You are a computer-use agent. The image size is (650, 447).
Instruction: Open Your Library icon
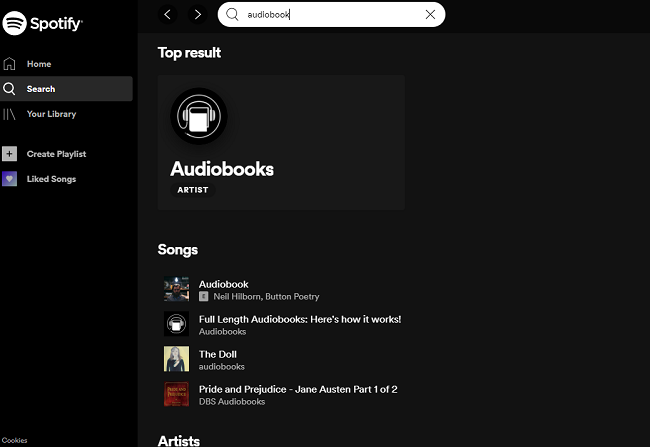point(9,114)
